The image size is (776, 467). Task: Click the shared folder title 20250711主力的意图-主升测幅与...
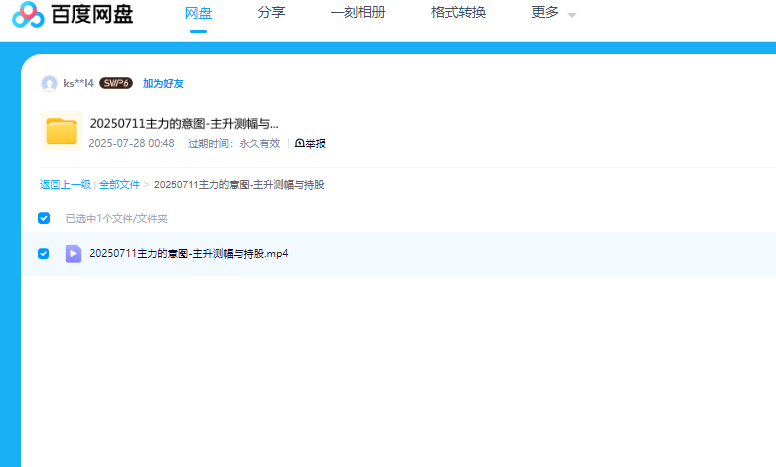(184, 124)
